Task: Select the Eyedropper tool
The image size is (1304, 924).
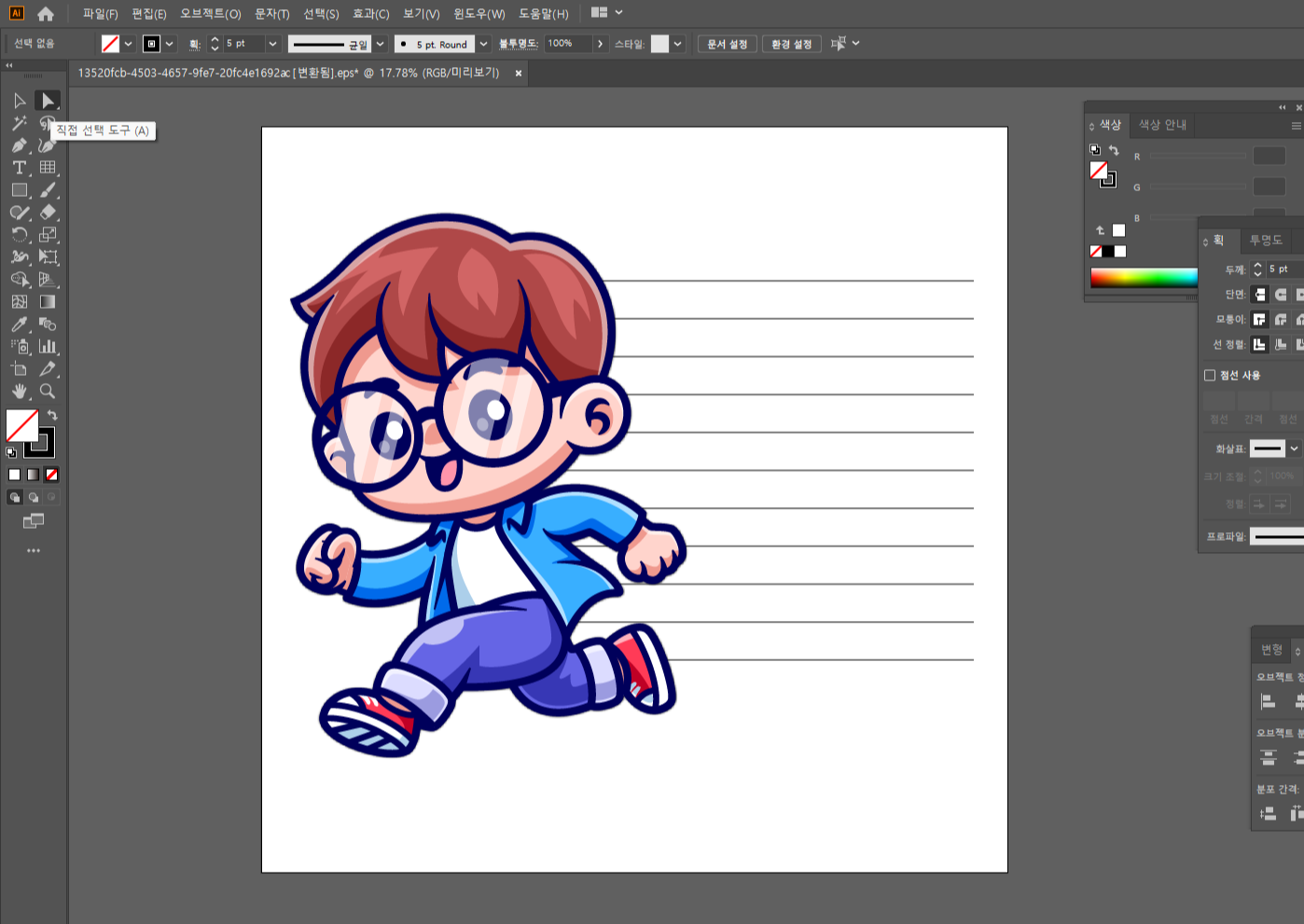Action: coord(20,324)
